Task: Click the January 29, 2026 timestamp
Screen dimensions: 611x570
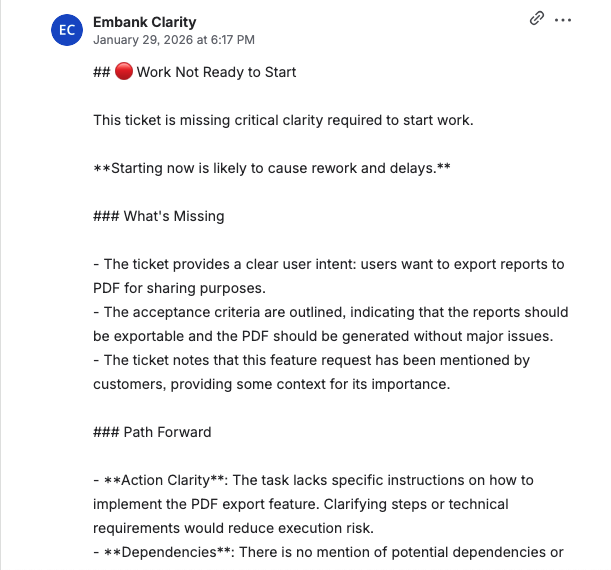Action: pos(174,40)
